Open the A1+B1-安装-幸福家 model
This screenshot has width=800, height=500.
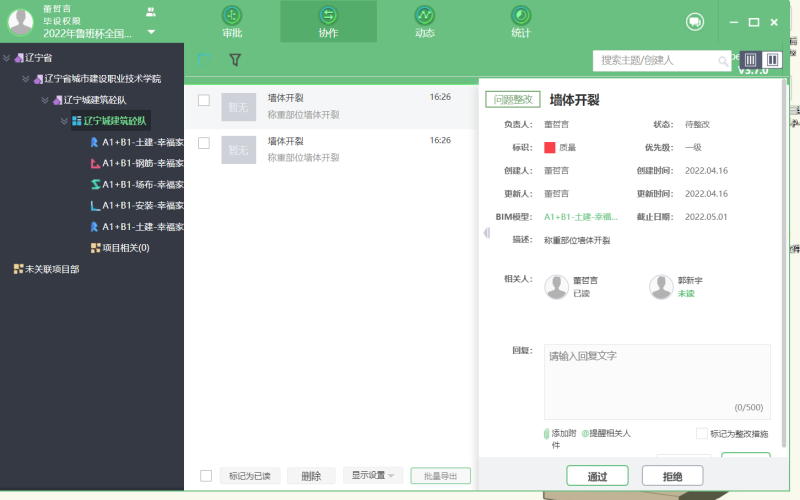coord(142,206)
